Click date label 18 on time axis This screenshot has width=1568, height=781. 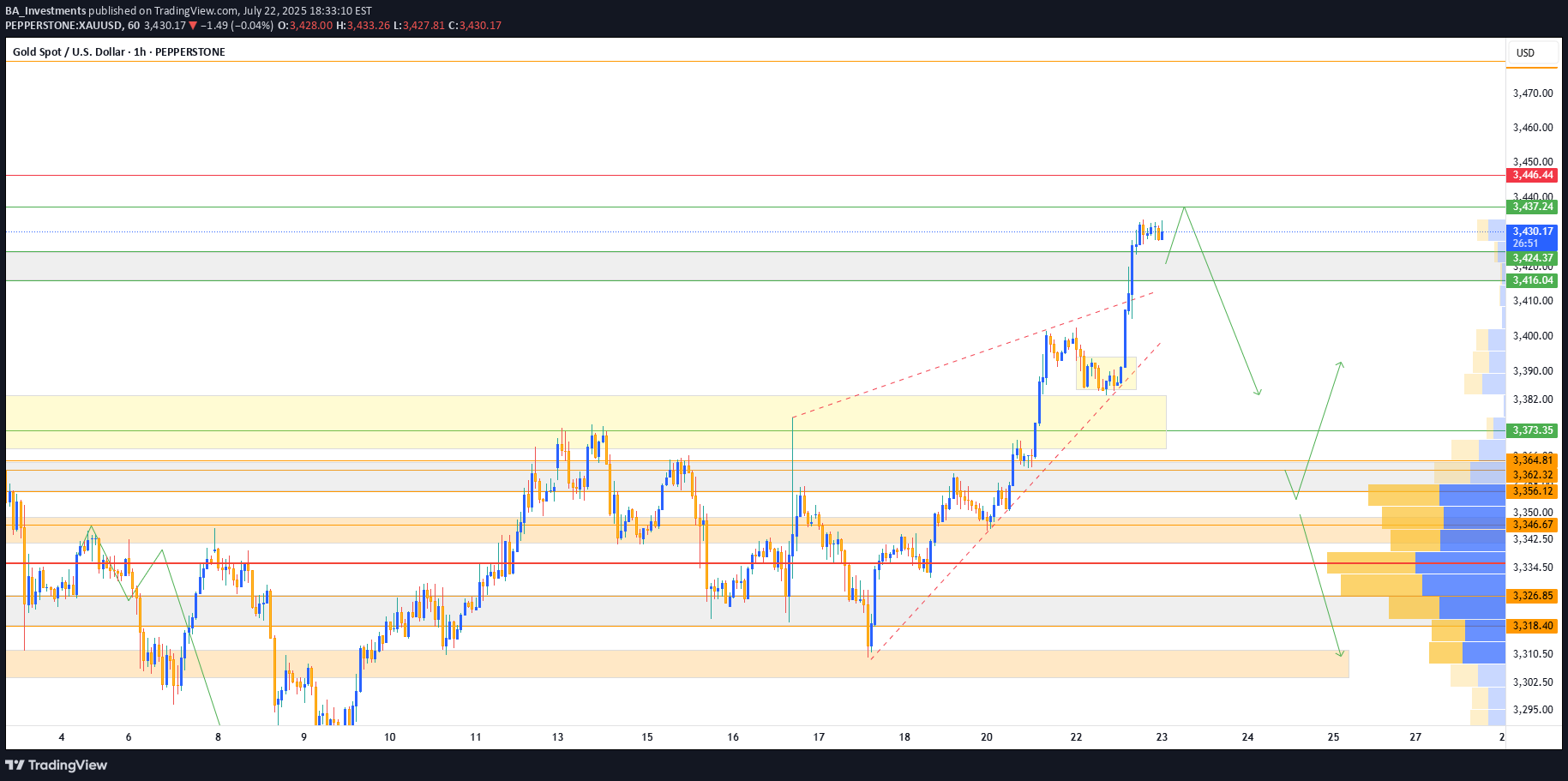(904, 737)
